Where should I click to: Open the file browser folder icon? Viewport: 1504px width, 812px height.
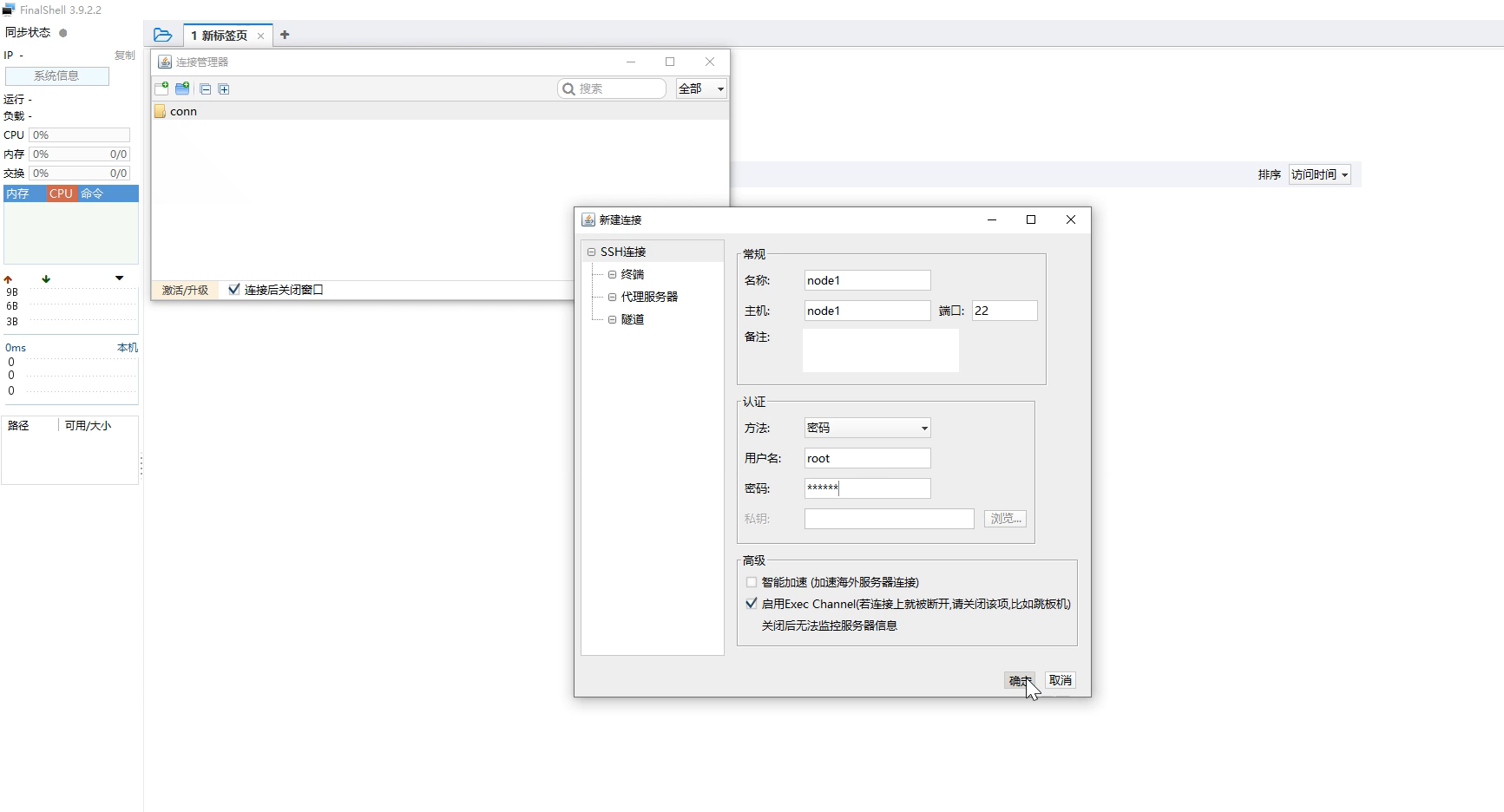[x=162, y=34]
